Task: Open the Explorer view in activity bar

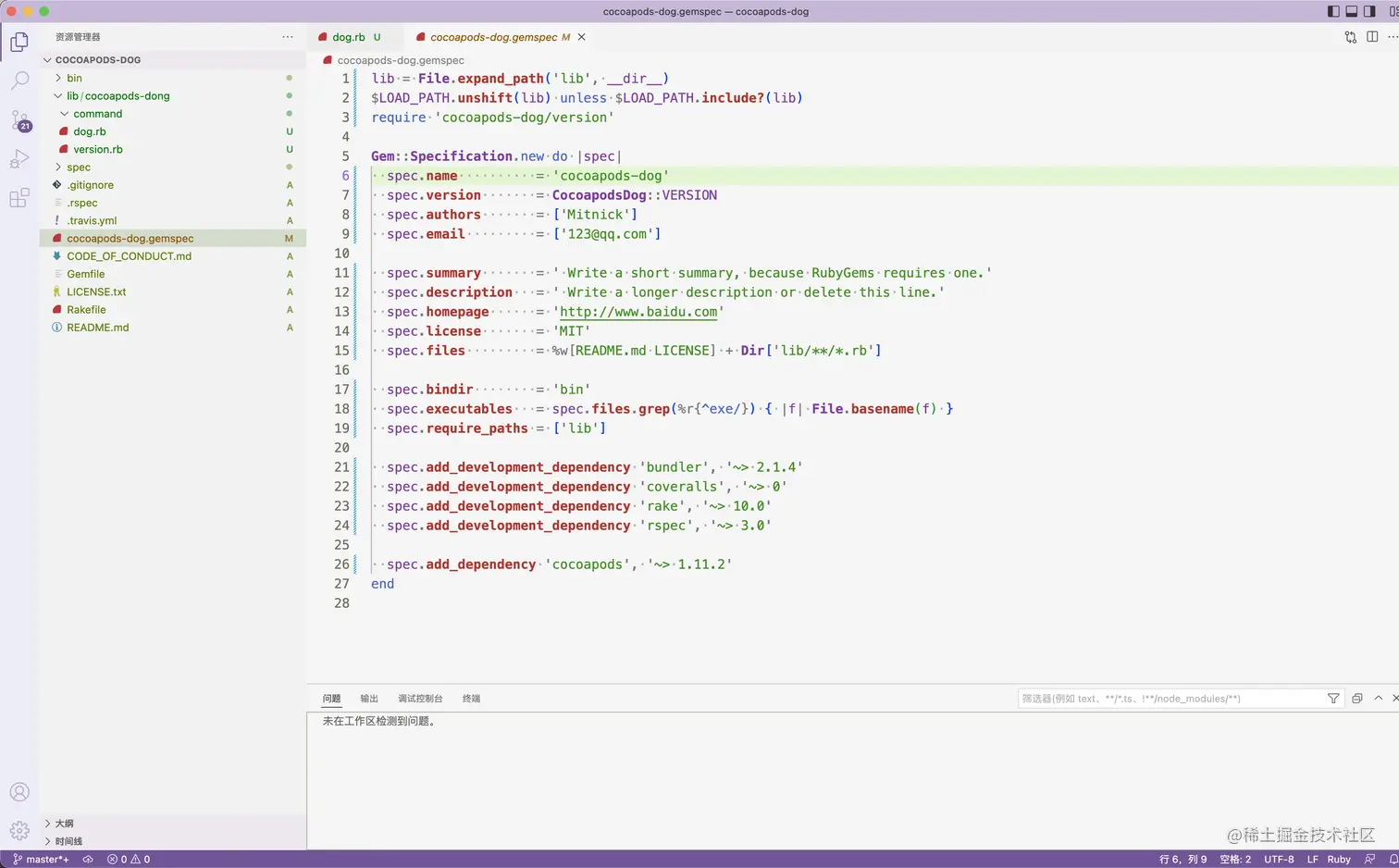Action: click(19, 43)
